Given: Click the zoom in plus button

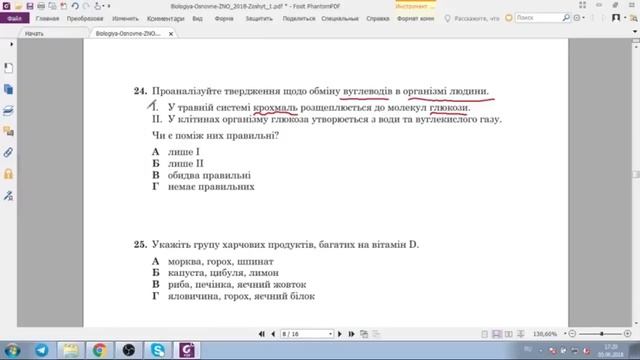Looking at the screenshot, I should [x=628, y=334].
